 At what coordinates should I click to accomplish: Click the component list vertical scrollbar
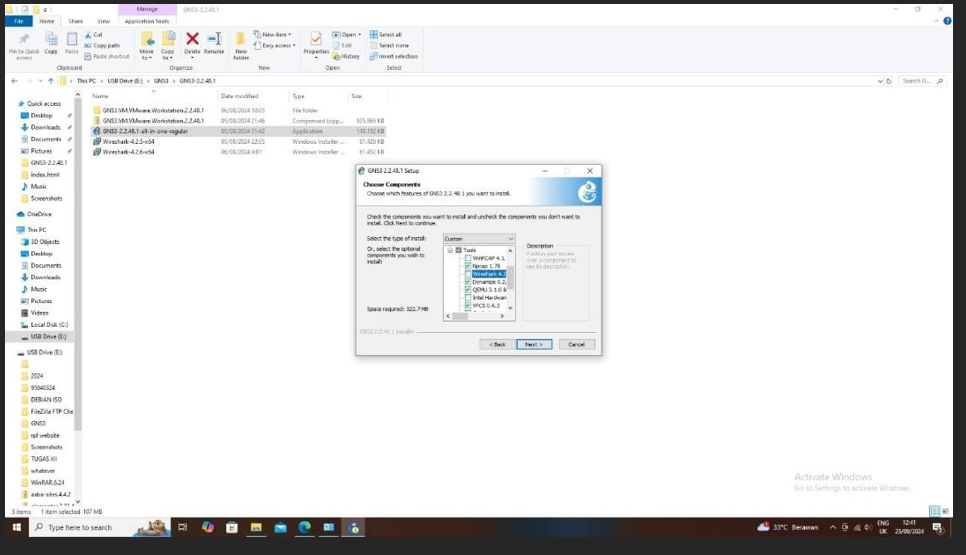click(x=510, y=280)
